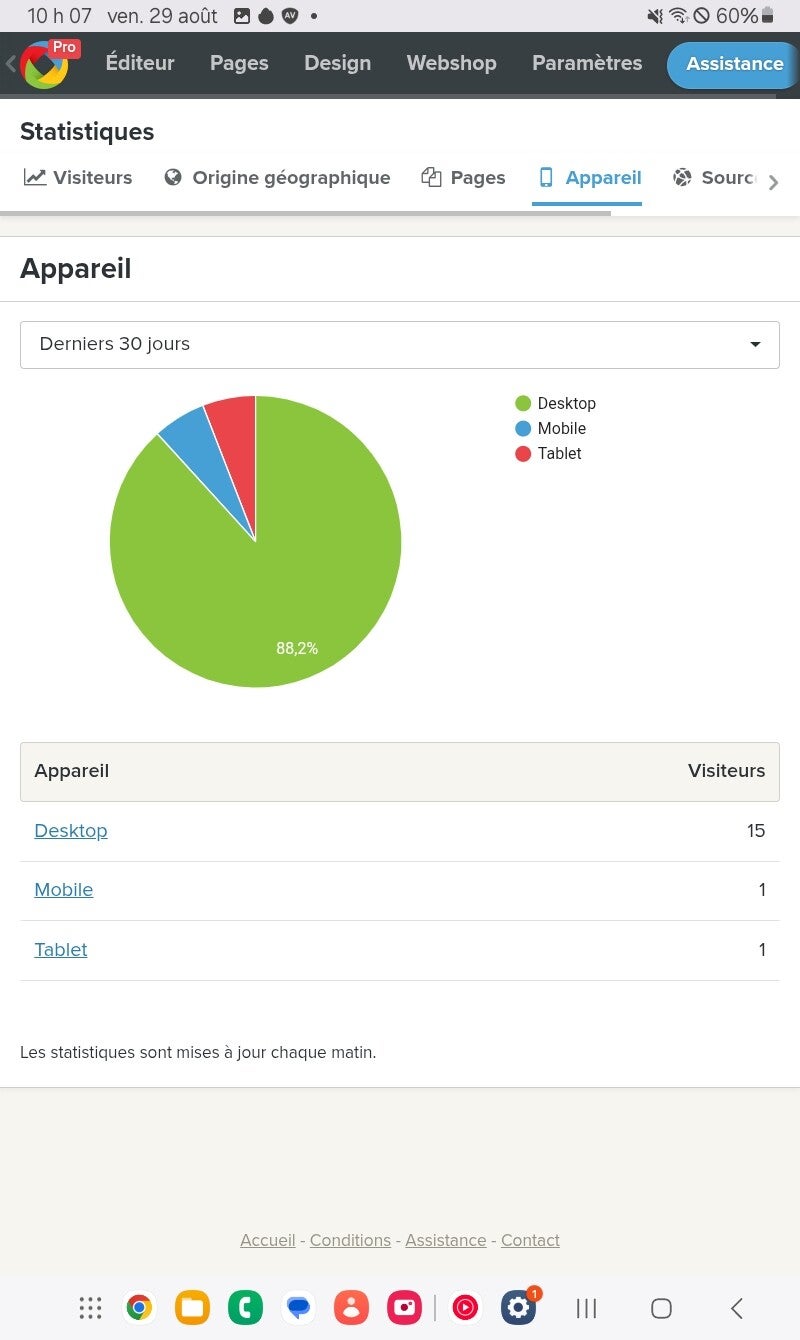This screenshot has width=800, height=1340.
Task: Open the blue messages app icon
Action: (298, 1308)
